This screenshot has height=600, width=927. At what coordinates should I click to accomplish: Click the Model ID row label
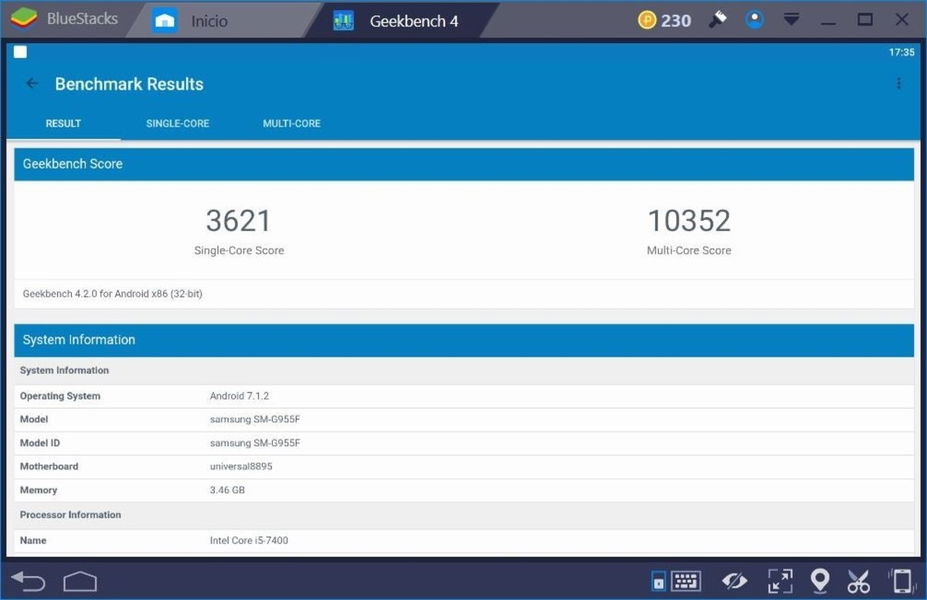40,443
